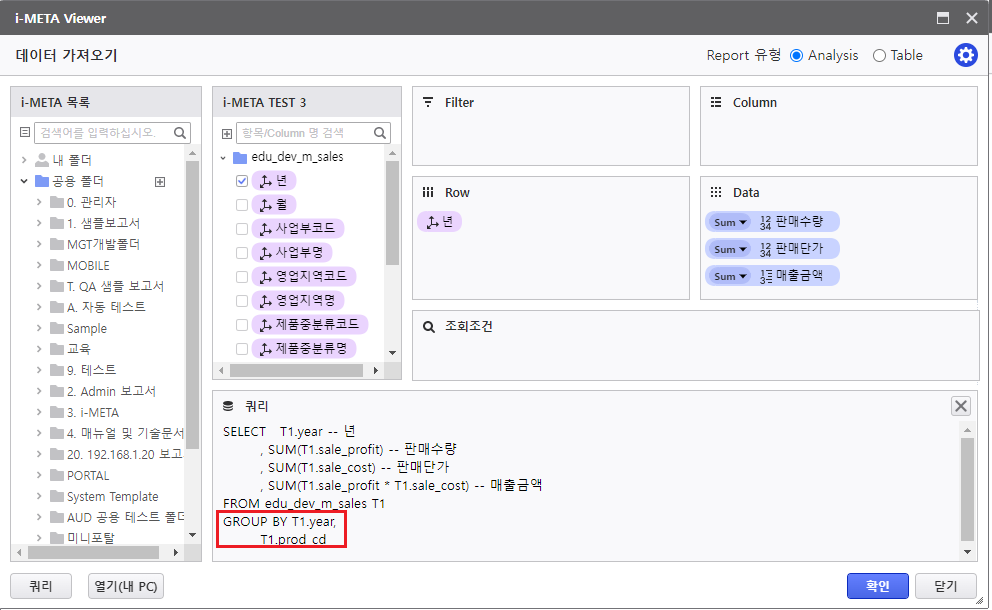Viewport: 992px width, 610px height.
Task: Select the Table report type radio
Action: click(879, 56)
